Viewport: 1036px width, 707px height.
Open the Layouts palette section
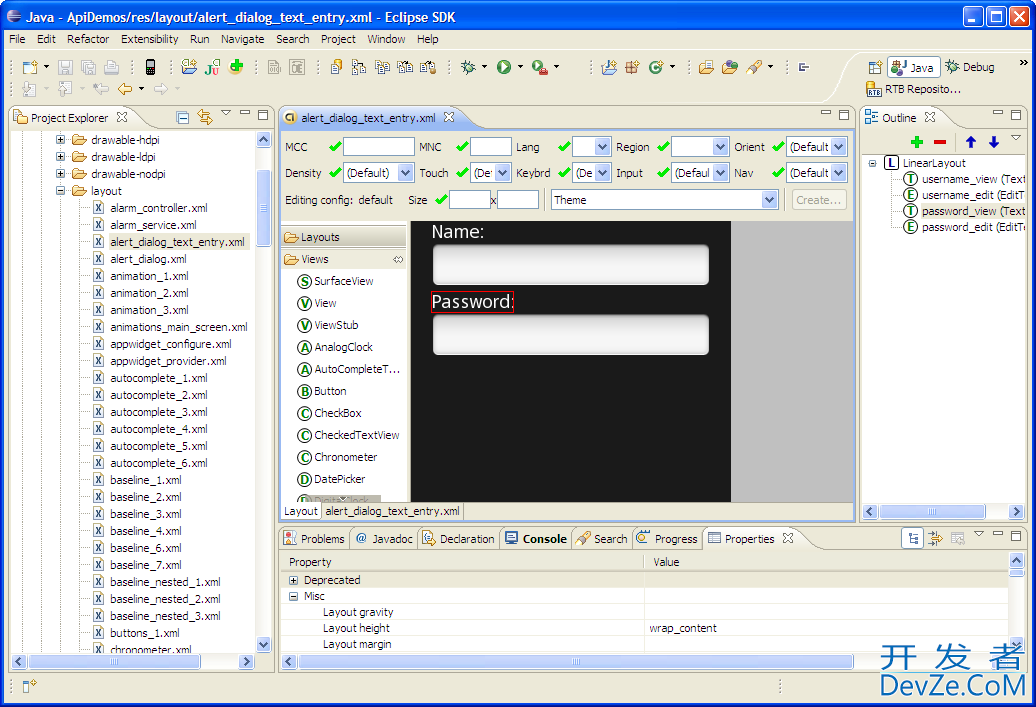(x=344, y=237)
